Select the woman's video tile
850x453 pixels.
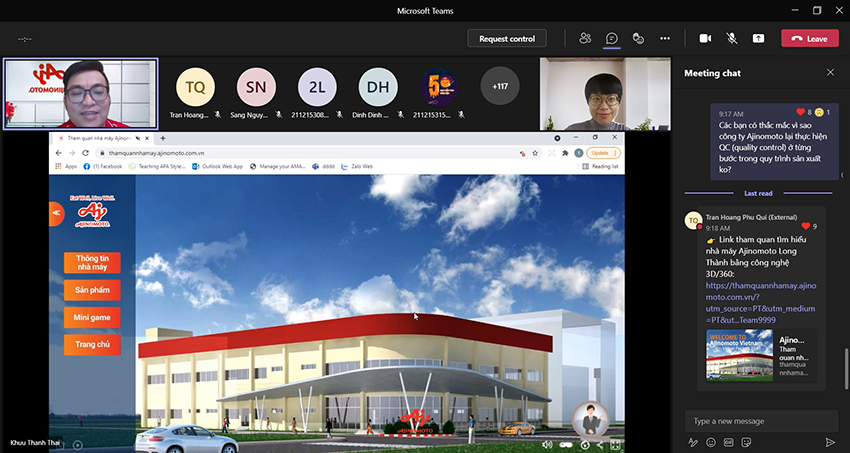pyautogui.click(x=605, y=94)
